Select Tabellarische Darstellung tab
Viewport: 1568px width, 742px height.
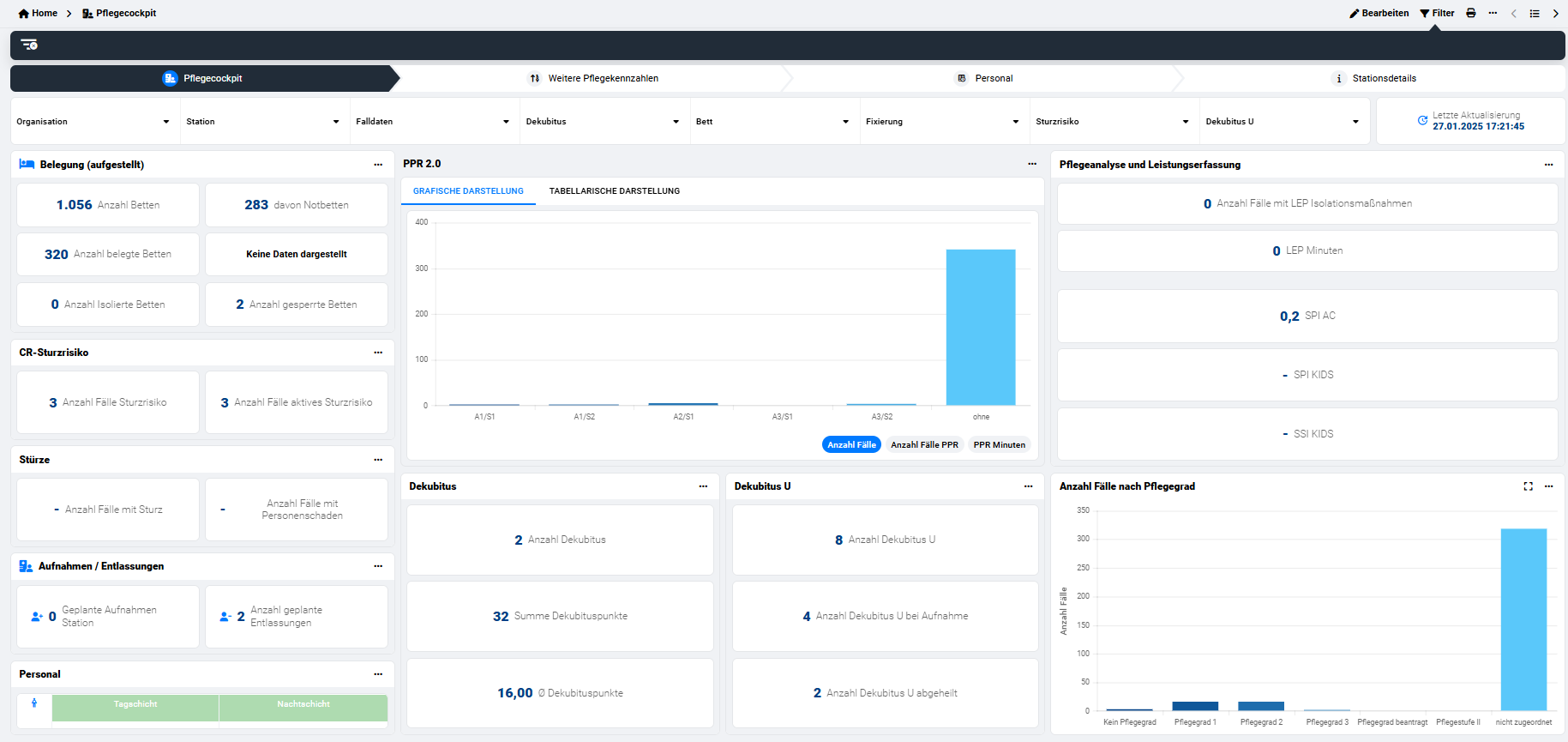tap(615, 191)
